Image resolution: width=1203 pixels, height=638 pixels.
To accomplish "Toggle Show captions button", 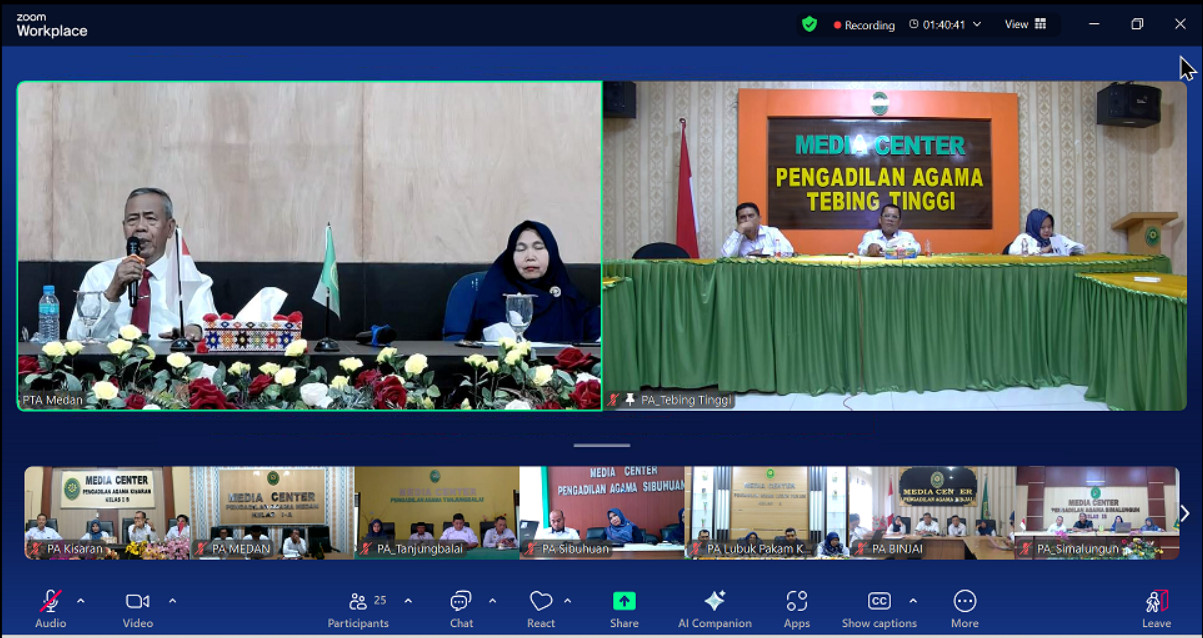I will pos(878,608).
